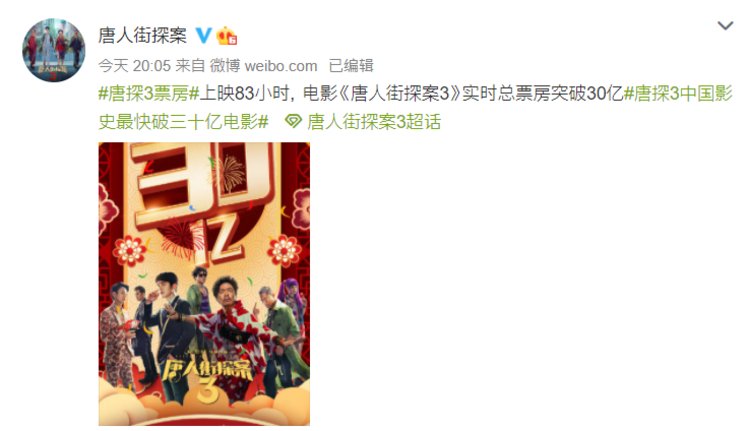Open the 唐人街探案 profile avatar
The width and height of the screenshot is (749, 431).
[54, 50]
